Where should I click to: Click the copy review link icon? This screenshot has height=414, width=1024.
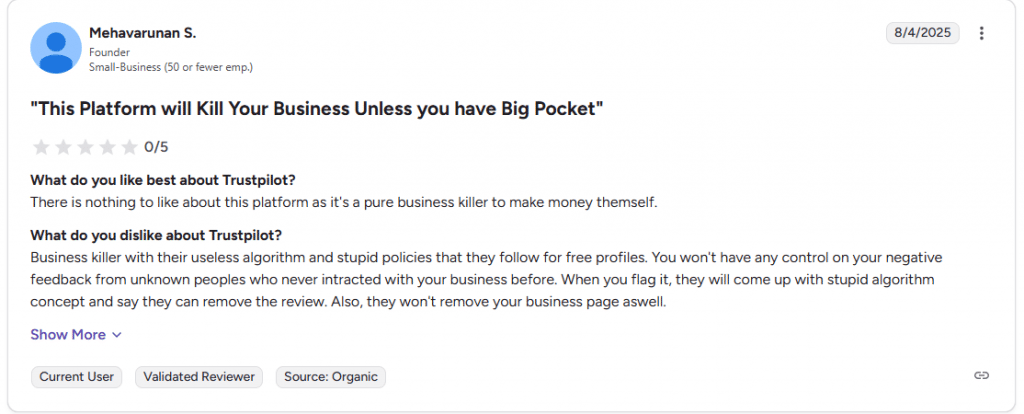click(x=981, y=376)
